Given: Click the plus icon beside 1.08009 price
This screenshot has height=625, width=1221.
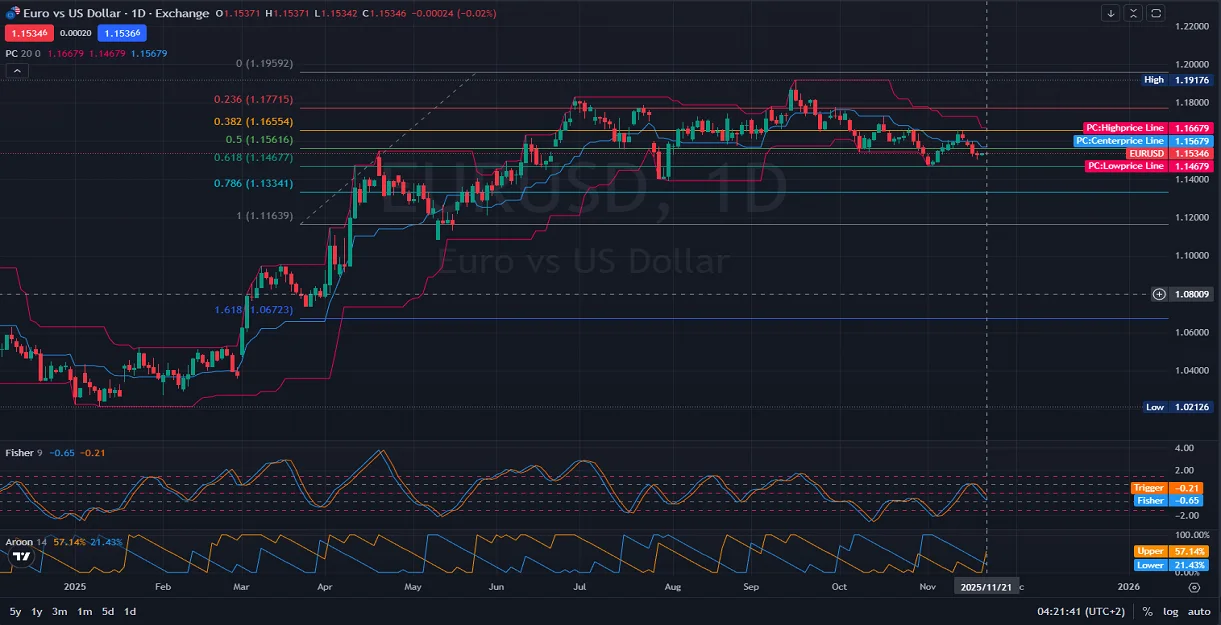Looking at the screenshot, I should [1159, 294].
